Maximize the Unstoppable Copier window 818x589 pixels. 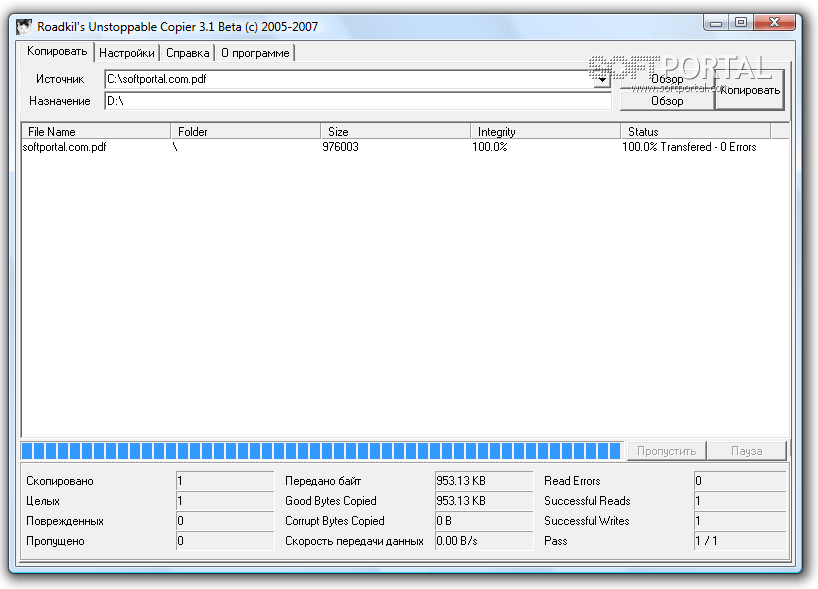[x=740, y=22]
